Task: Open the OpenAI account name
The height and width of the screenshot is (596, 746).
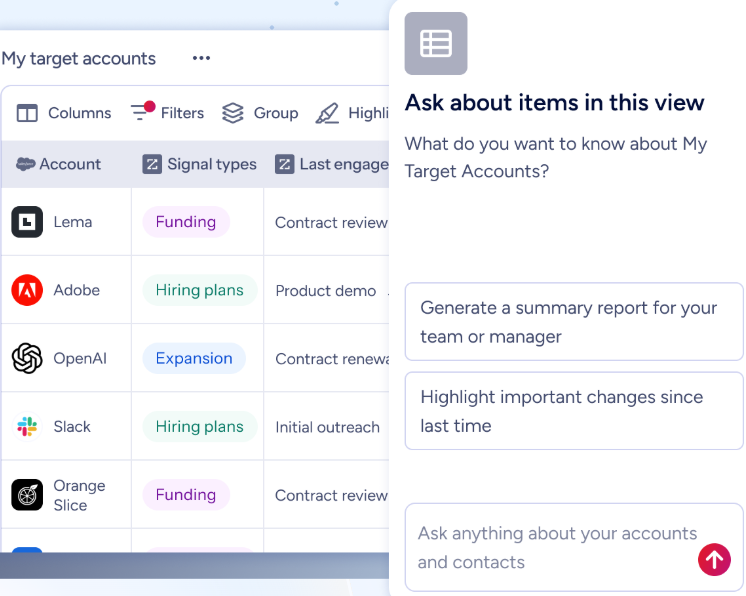Action: [x=80, y=358]
